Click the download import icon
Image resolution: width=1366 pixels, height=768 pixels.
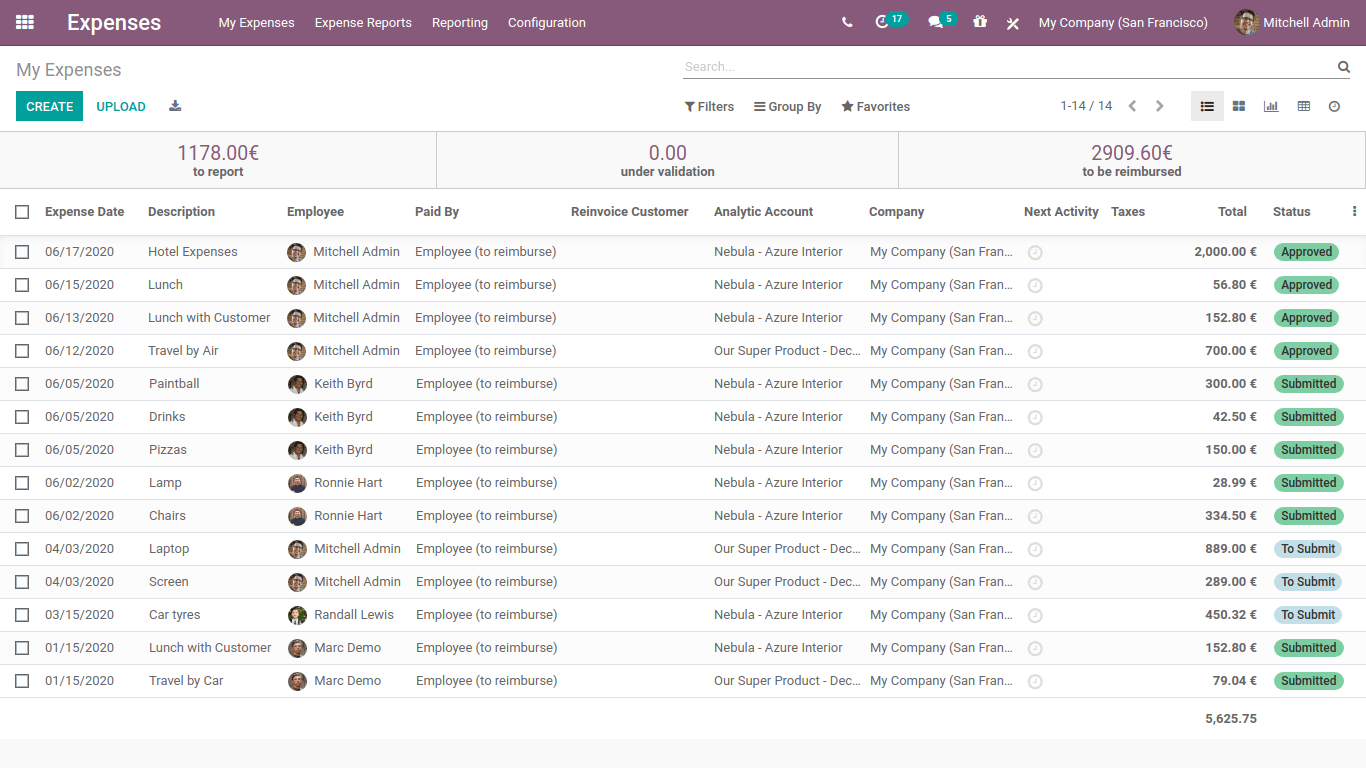pos(175,106)
